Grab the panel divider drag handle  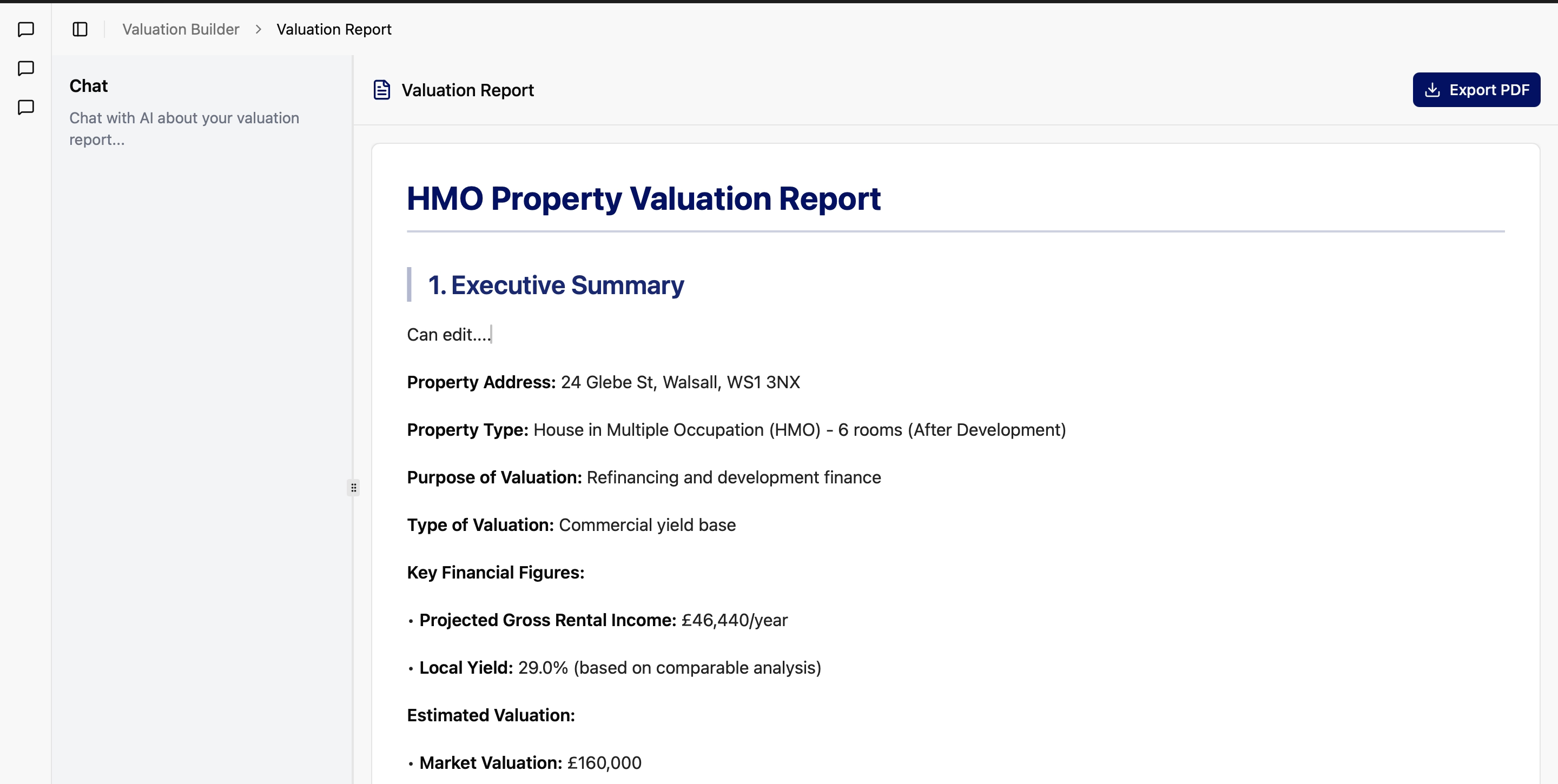(x=354, y=488)
